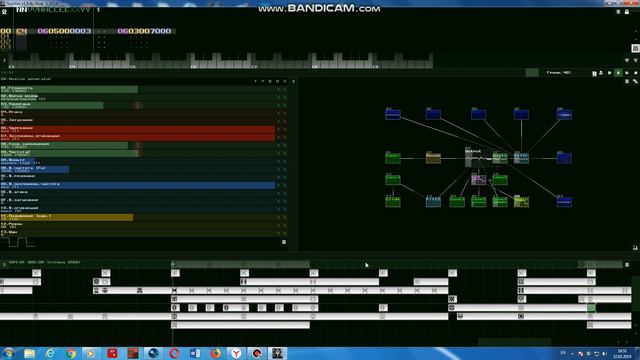Click the small white square below the controllers
The image size is (640, 360).
(284, 242)
